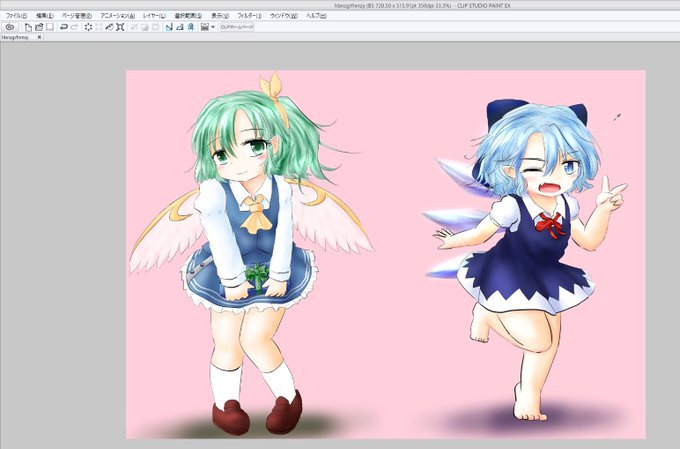The image size is (680, 449).
Task: Open the ウィンドウ (Window) menu
Action: (284, 16)
